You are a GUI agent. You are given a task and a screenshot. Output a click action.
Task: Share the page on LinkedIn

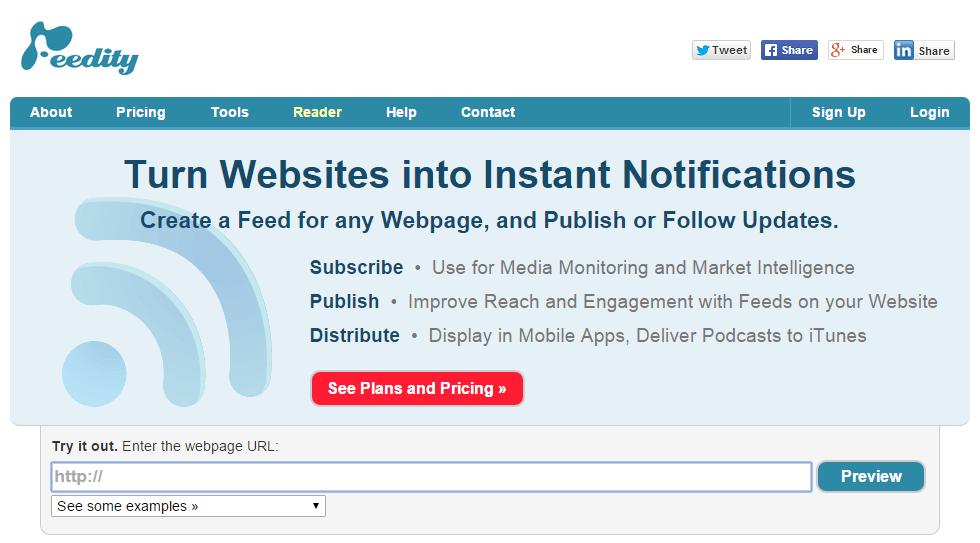pyautogui.click(x=924, y=50)
